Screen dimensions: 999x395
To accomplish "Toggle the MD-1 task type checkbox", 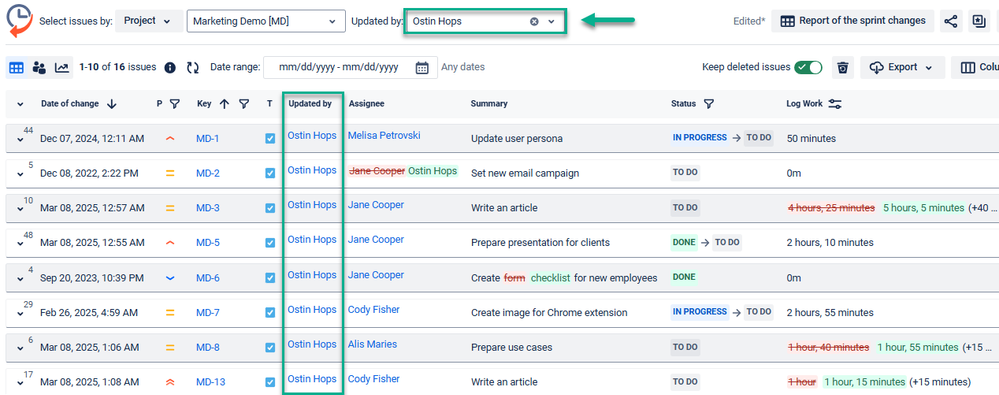I will [270, 138].
